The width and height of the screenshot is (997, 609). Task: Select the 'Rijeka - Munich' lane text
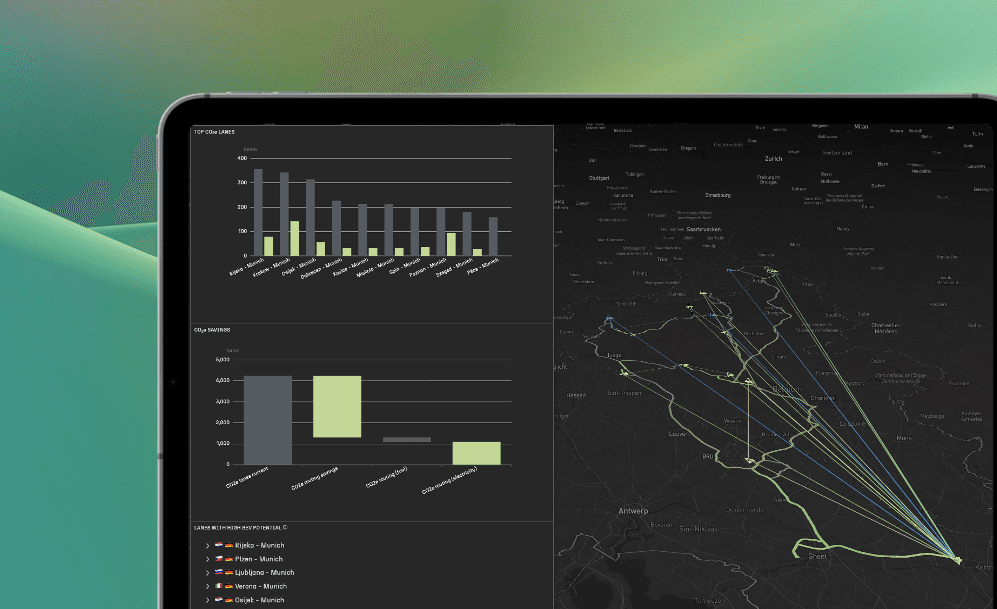[259, 545]
